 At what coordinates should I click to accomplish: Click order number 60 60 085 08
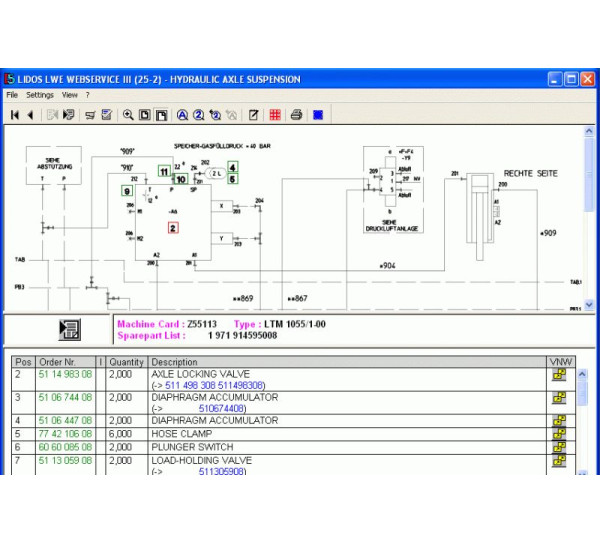tap(65, 447)
